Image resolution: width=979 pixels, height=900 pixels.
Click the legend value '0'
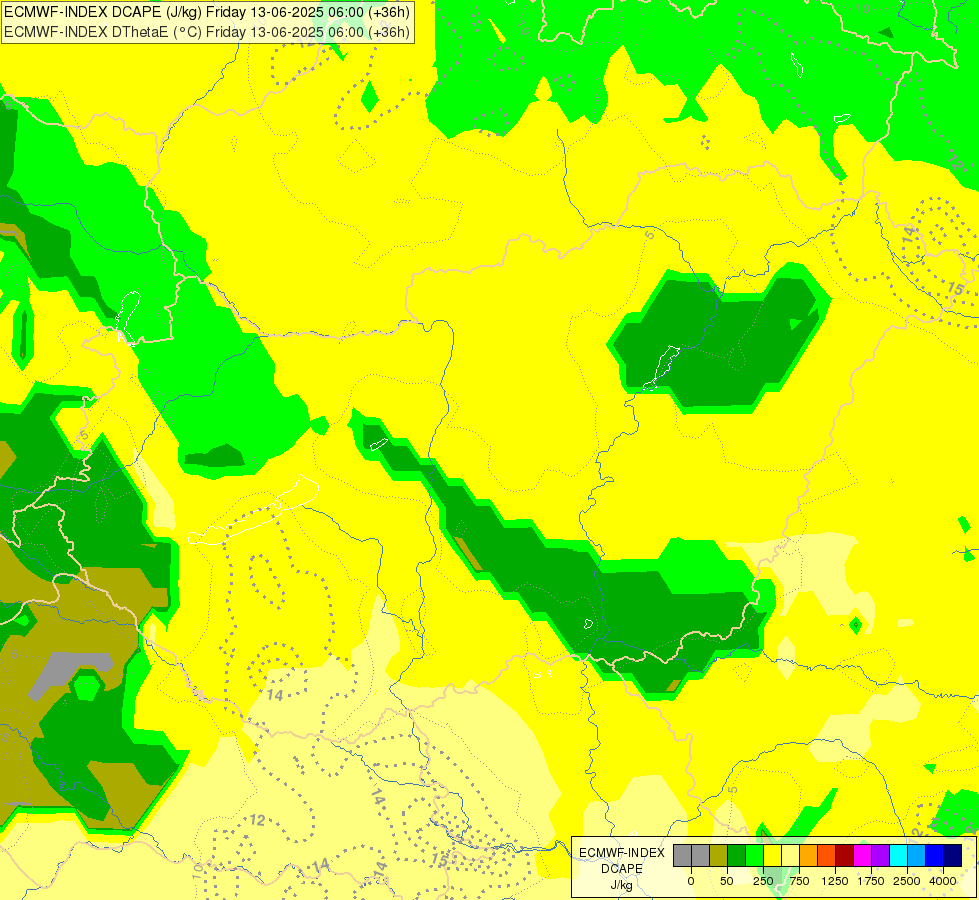[691, 881]
